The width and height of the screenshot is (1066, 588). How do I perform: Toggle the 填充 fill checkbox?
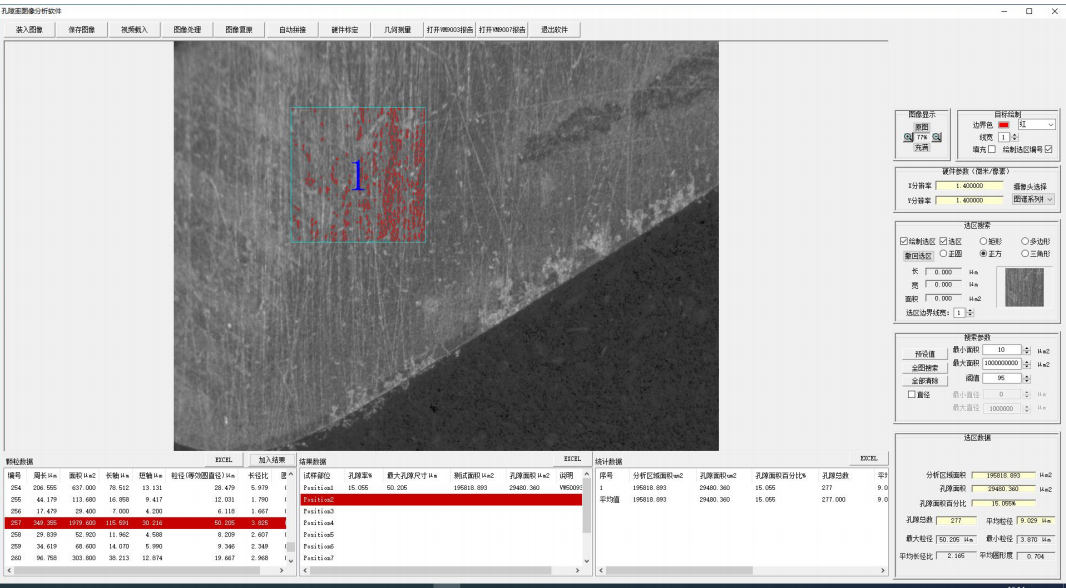pyautogui.click(x=992, y=149)
